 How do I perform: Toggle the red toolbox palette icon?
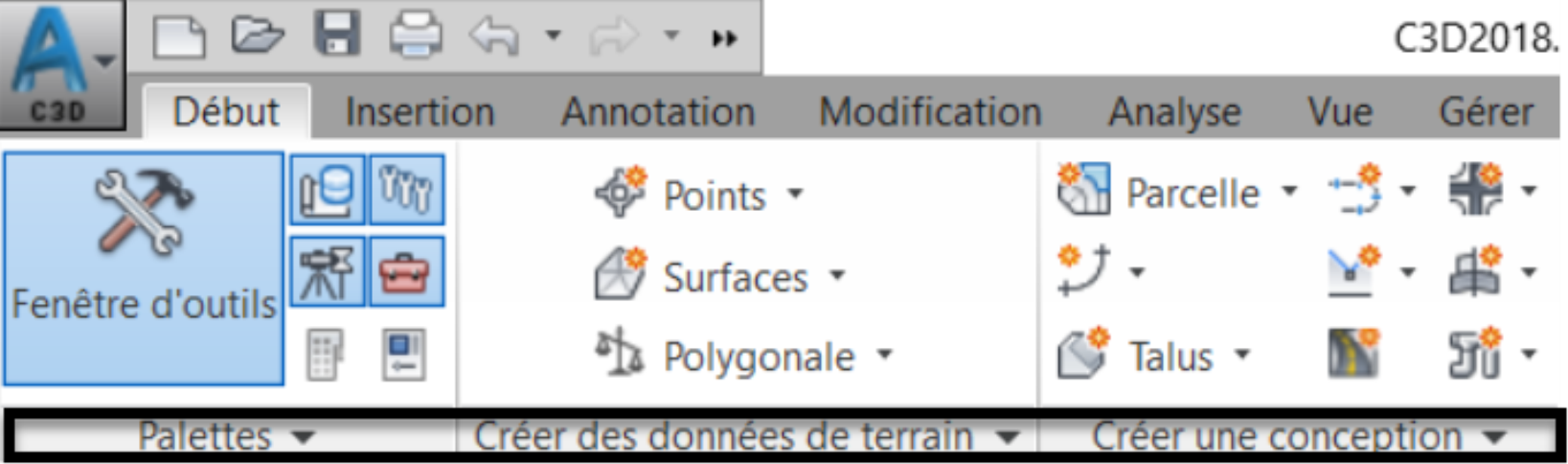tap(406, 272)
